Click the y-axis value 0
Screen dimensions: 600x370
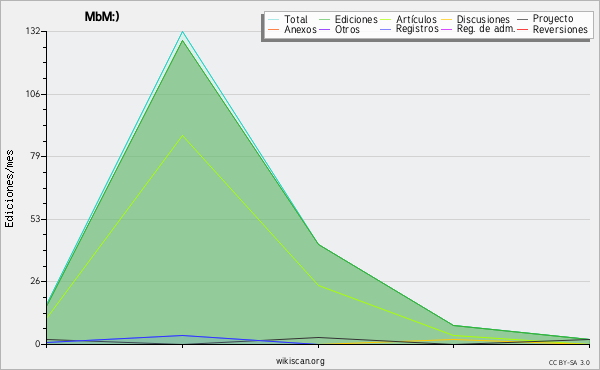coord(38,344)
